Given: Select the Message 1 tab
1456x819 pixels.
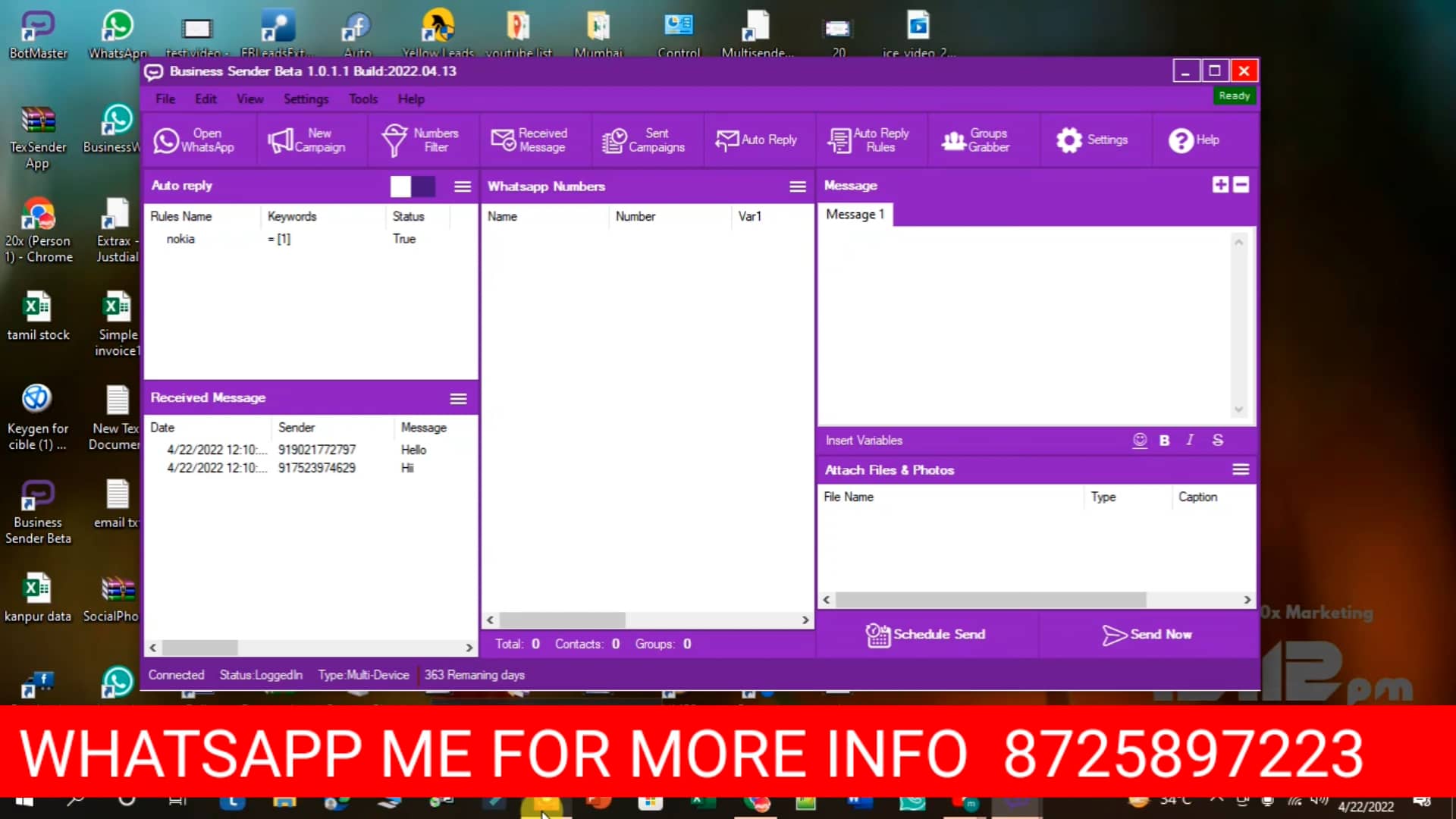Looking at the screenshot, I should [855, 215].
